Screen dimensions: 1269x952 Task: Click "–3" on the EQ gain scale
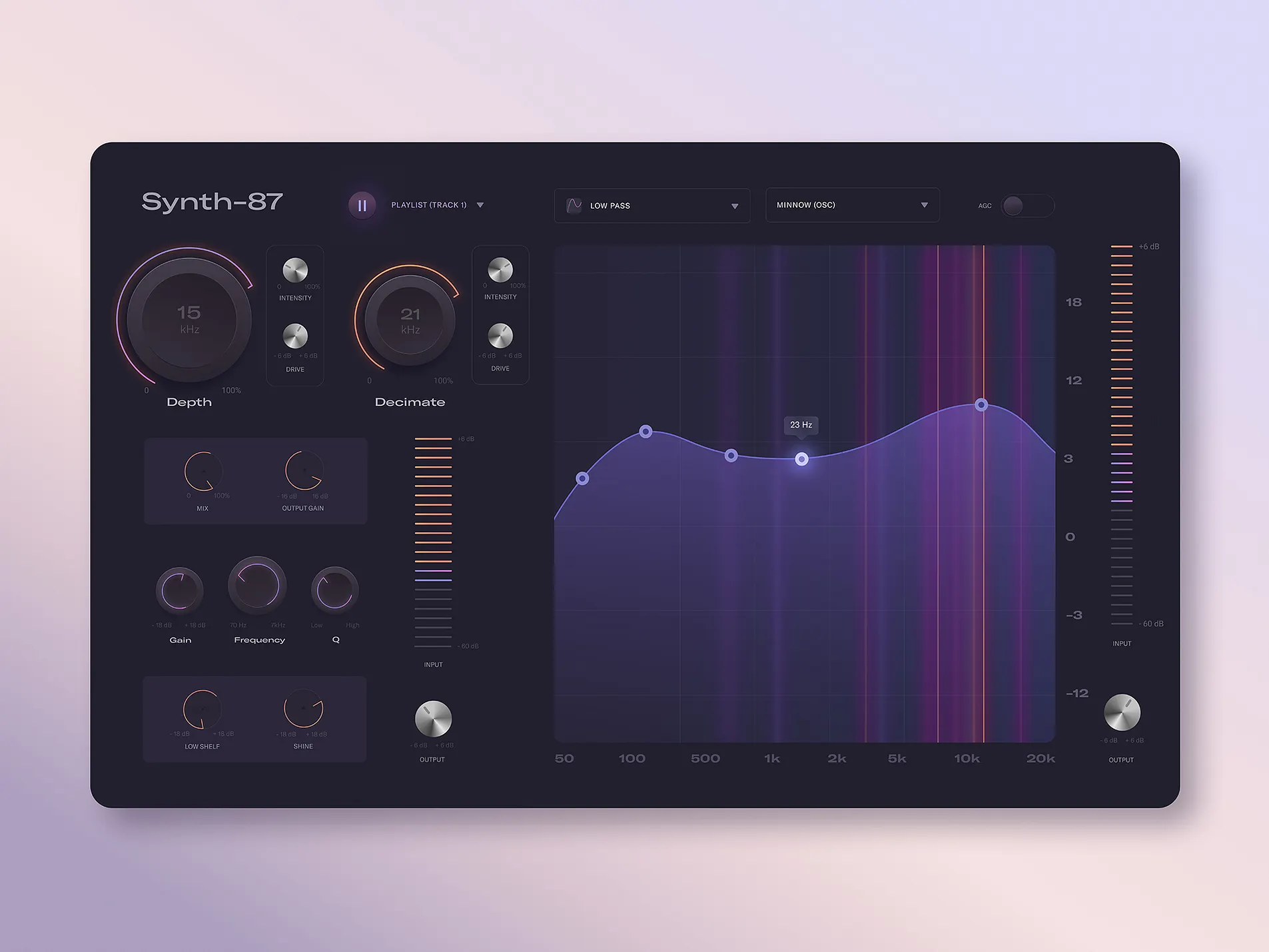pos(1074,615)
